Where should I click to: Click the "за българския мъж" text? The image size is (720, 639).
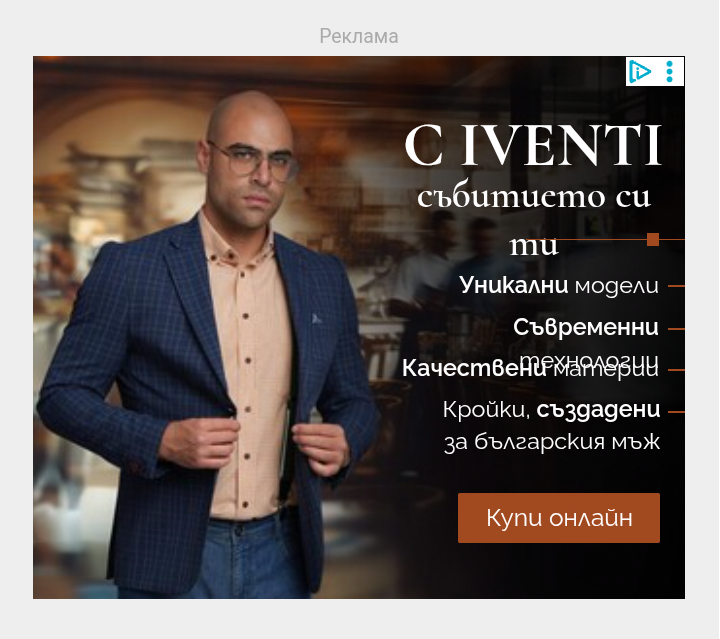coord(552,442)
